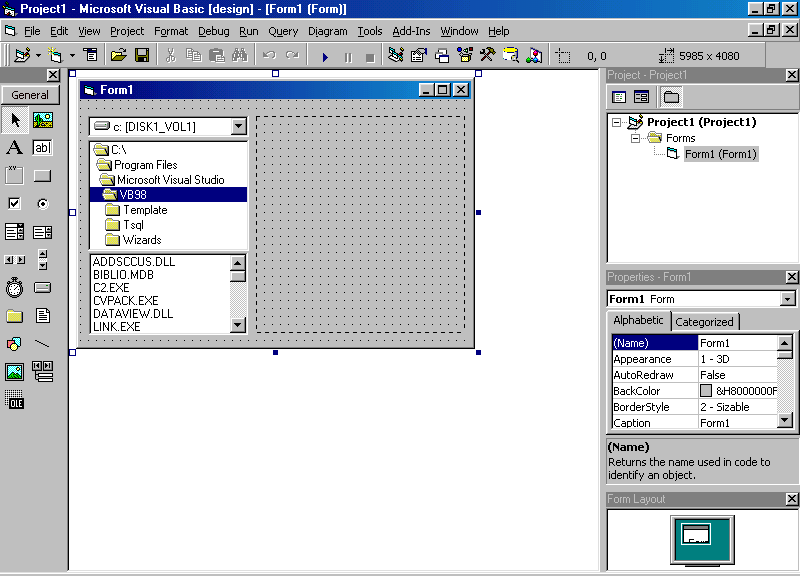Open the Project Explorer toolbar icon

click(395, 55)
